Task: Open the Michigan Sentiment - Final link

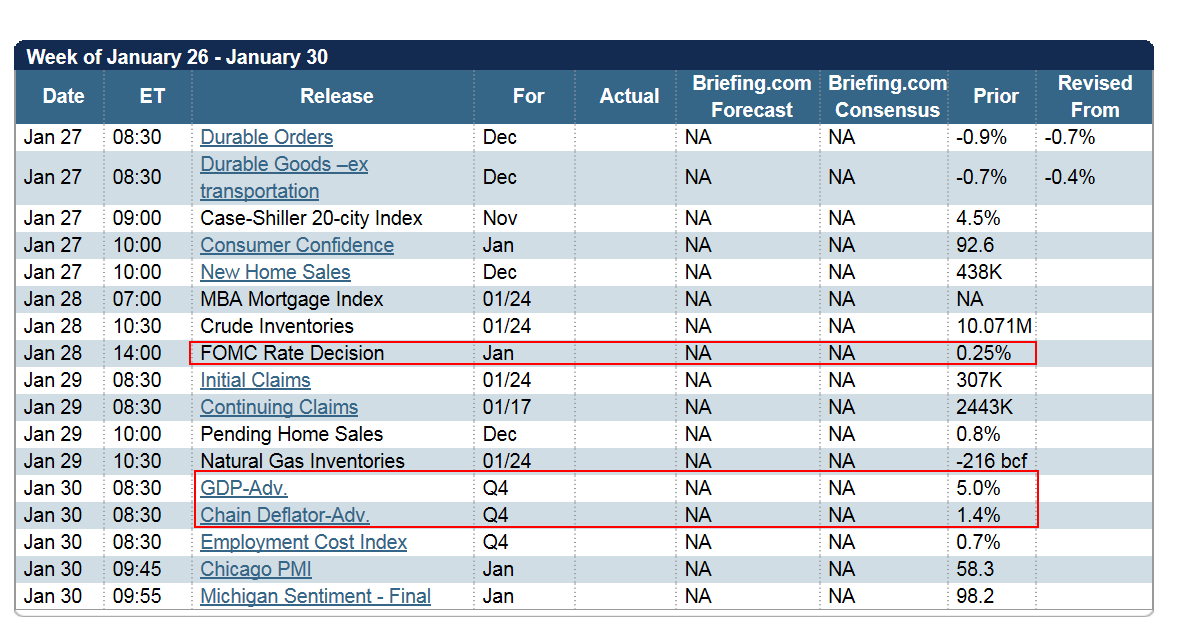Action: [x=315, y=596]
